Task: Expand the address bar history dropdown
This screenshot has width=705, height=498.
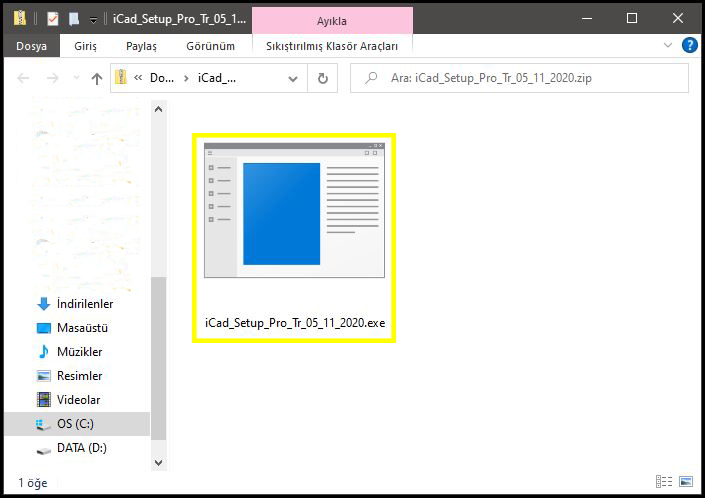Action: coord(293,79)
